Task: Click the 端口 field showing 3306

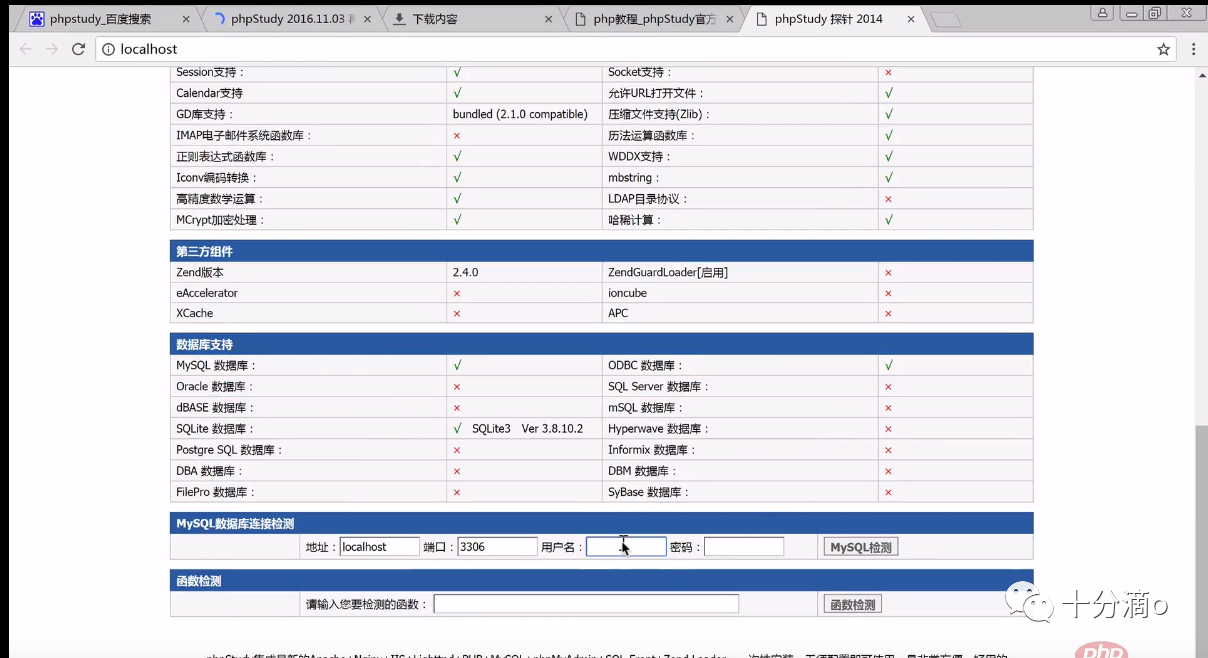Action: pyautogui.click(x=497, y=547)
